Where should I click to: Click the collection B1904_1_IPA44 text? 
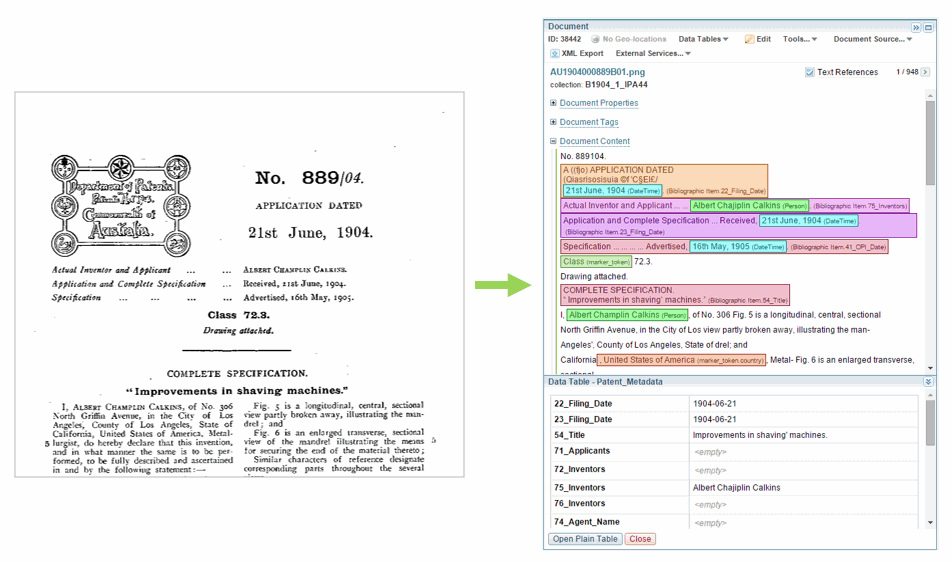point(599,85)
